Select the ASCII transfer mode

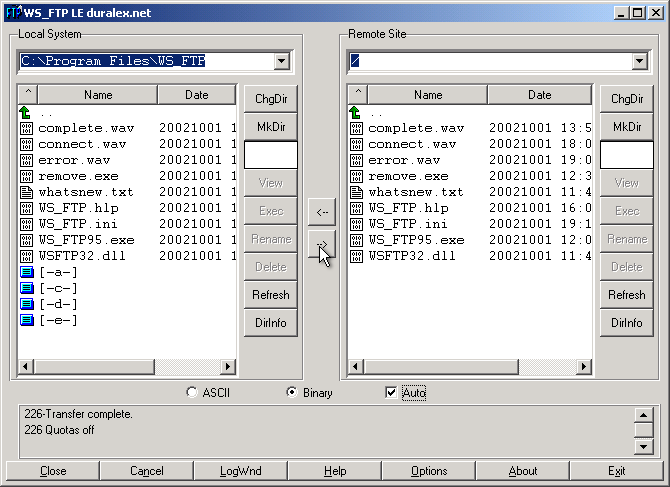[x=192, y=393]
